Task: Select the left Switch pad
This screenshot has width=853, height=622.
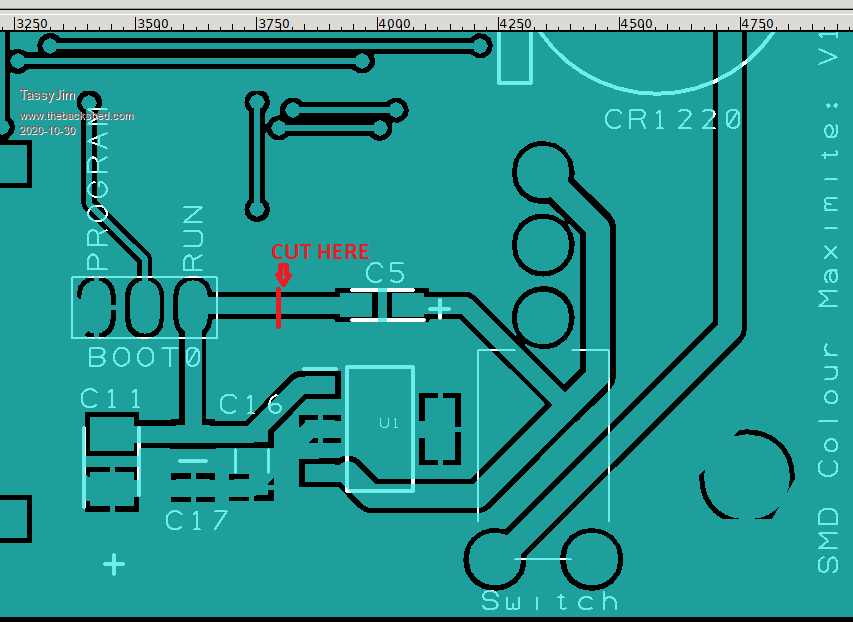Action: (x=495, y=558)
